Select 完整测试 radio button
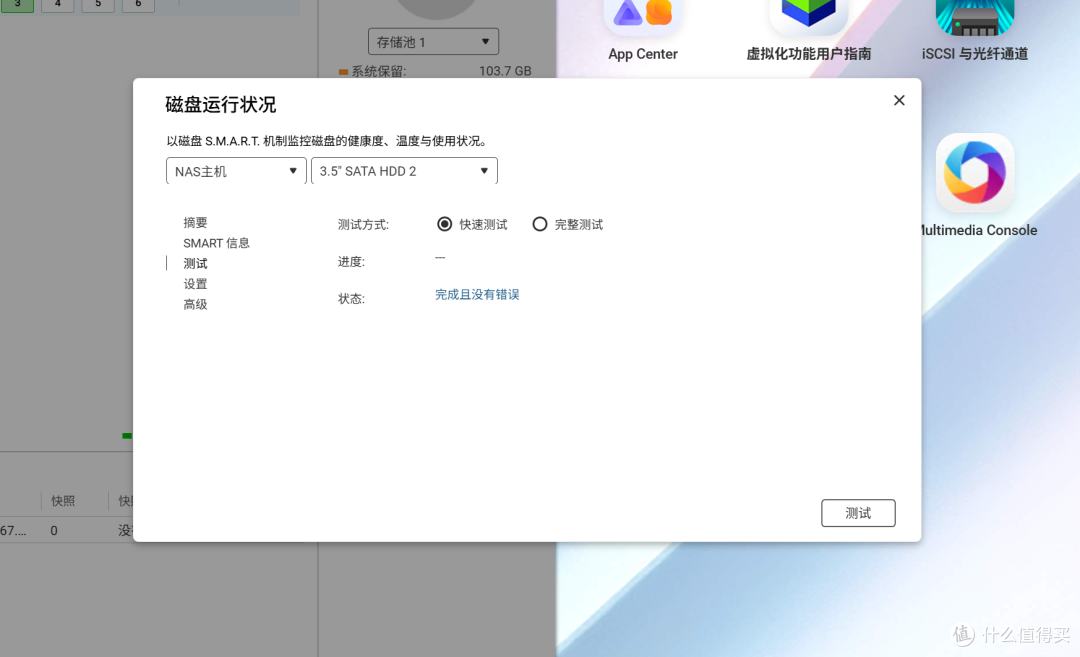1080x657 pixels. click(x=539, y=225)
